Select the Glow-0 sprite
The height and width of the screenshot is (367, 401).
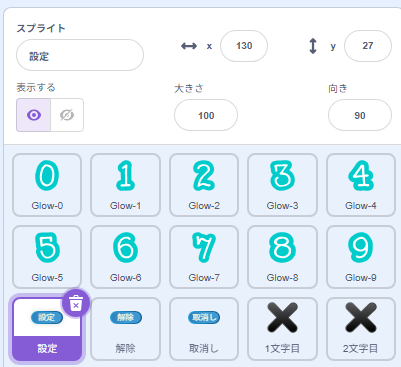[47, 185]
